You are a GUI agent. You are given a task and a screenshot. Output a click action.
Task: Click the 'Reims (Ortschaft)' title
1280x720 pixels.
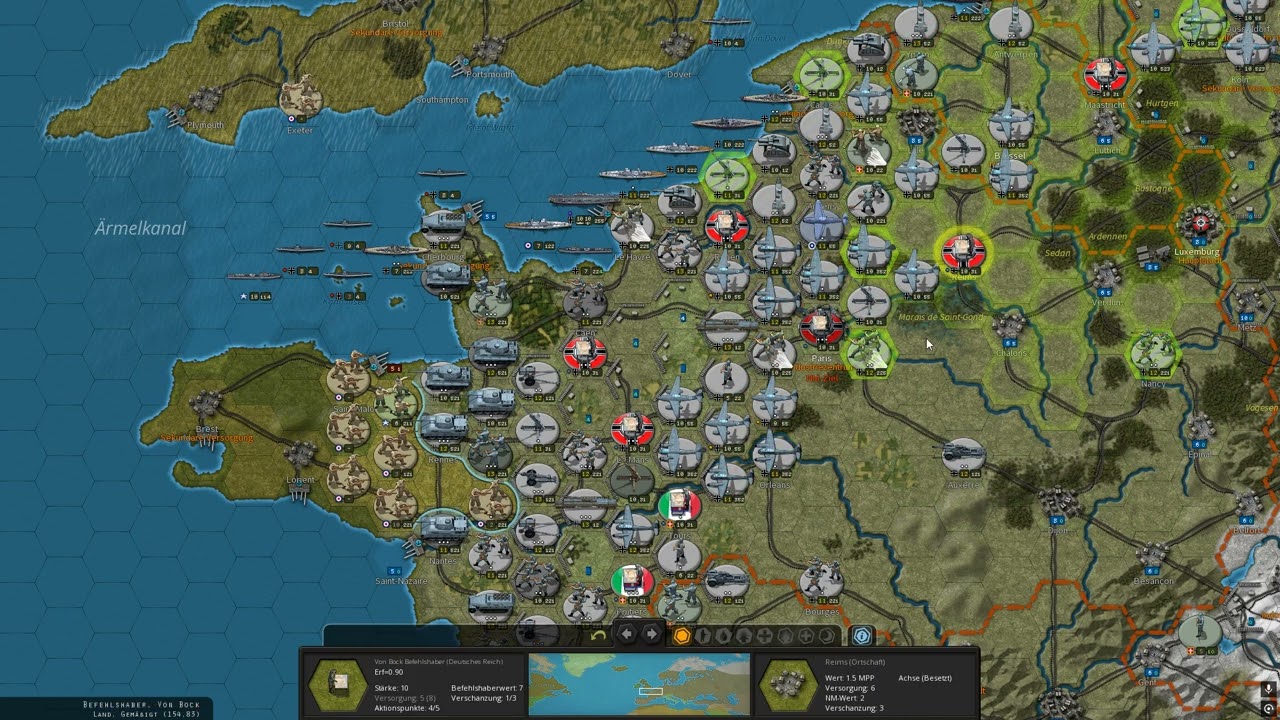click(x=855, y=662)
